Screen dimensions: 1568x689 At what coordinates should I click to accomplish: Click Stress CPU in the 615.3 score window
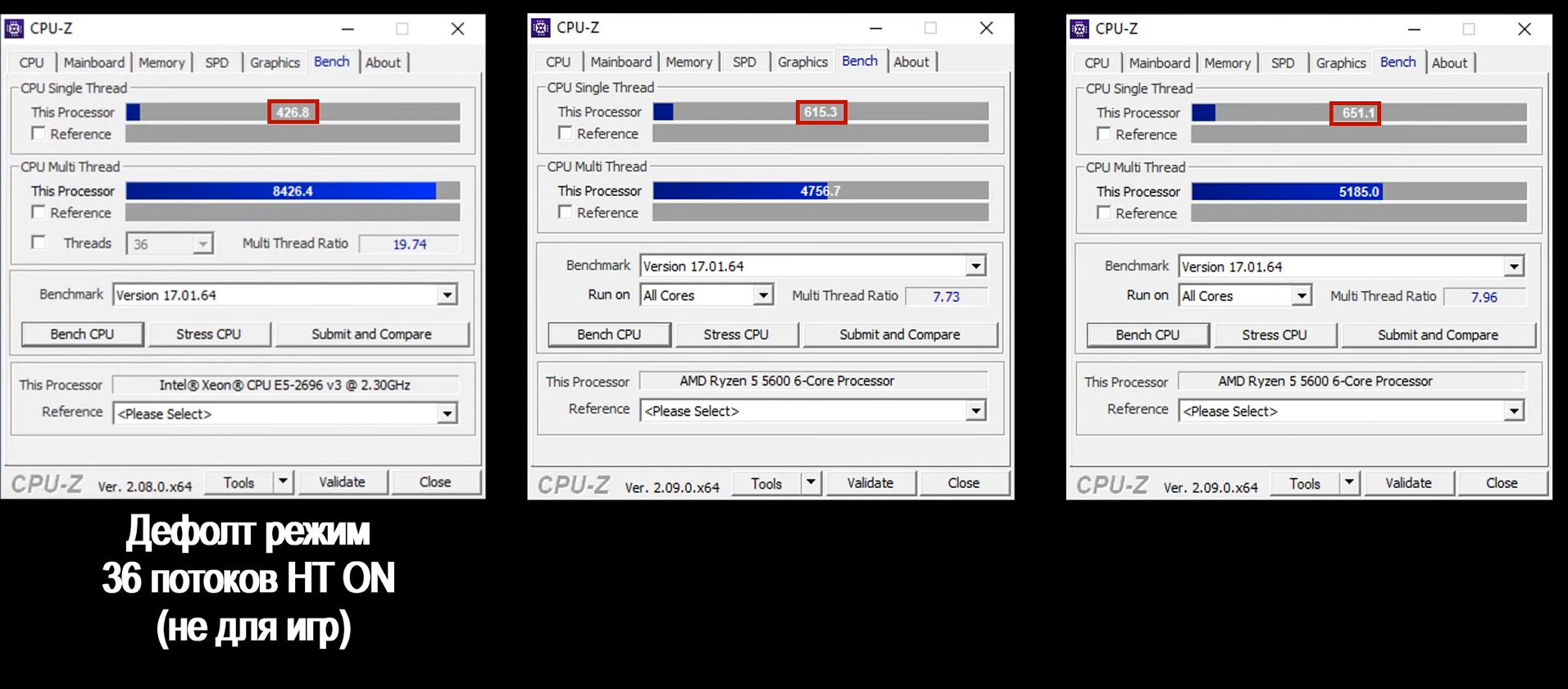click(x=736, y=334)
